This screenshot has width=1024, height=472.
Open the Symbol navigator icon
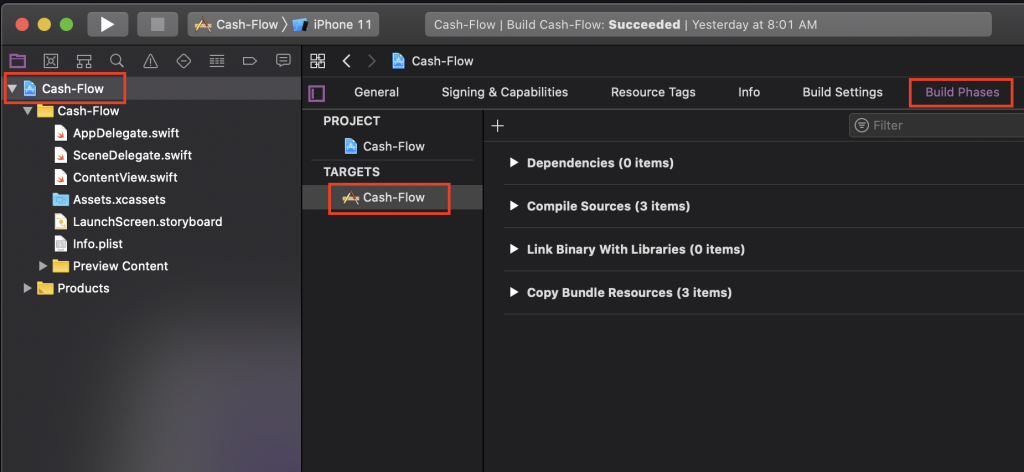(x=84, y=61)
